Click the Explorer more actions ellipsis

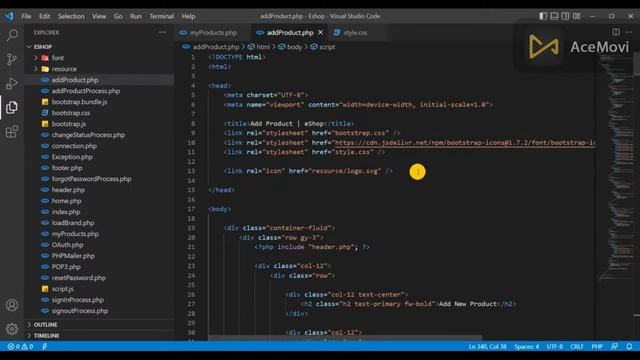coord(162,32)
